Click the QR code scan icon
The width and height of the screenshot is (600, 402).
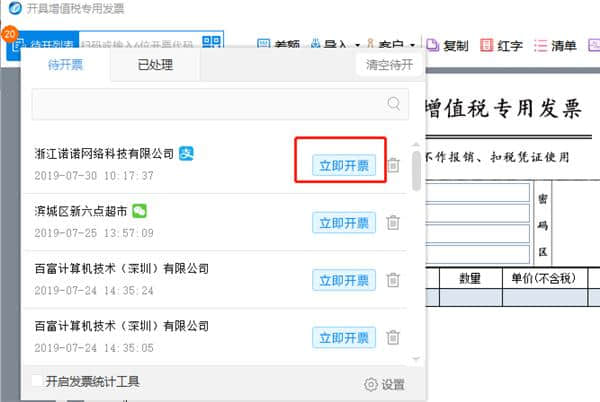pos(211,41)
